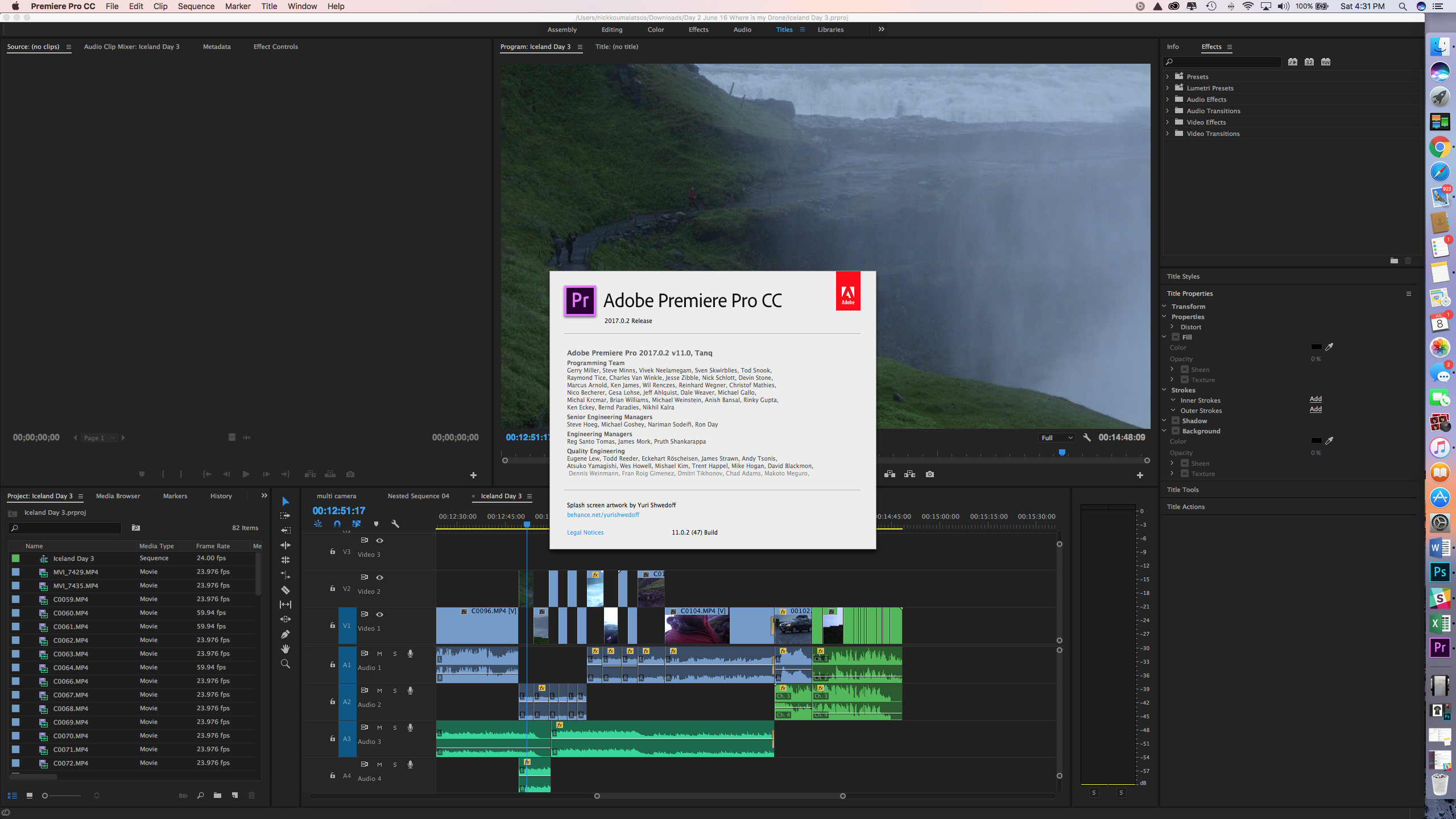Create new custom bin in Effects panel
The image size is (1456, 819).
[1394, 260]
